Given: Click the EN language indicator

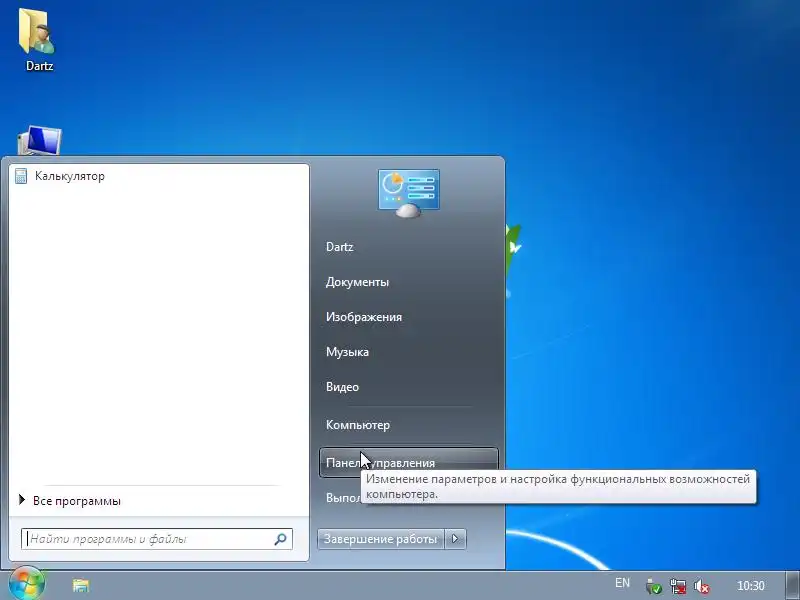Looking at the screenshot, I should (622, 583).
